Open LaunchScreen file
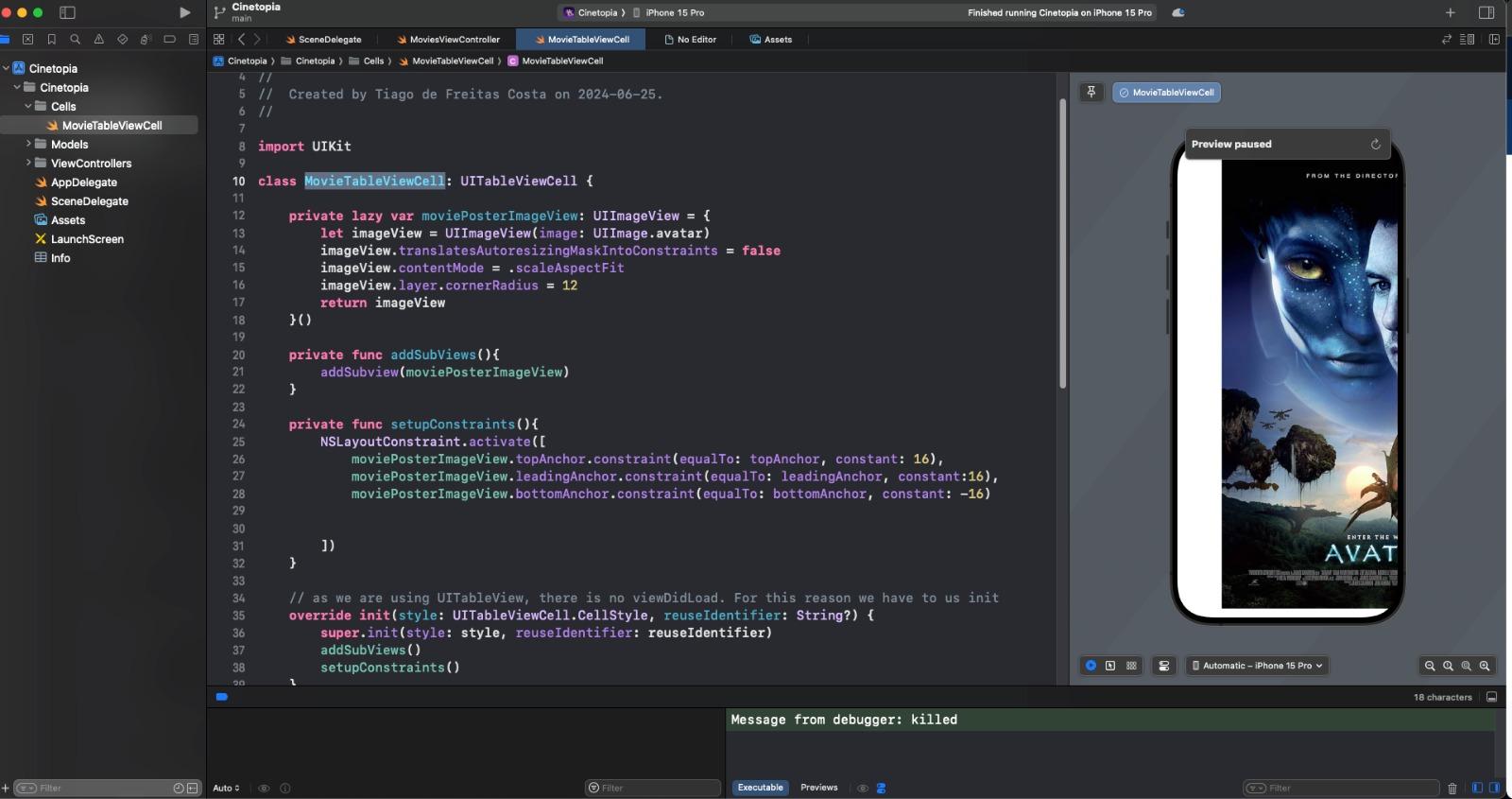Viewport: 1512px width, 799px height. tap(87, 239)
